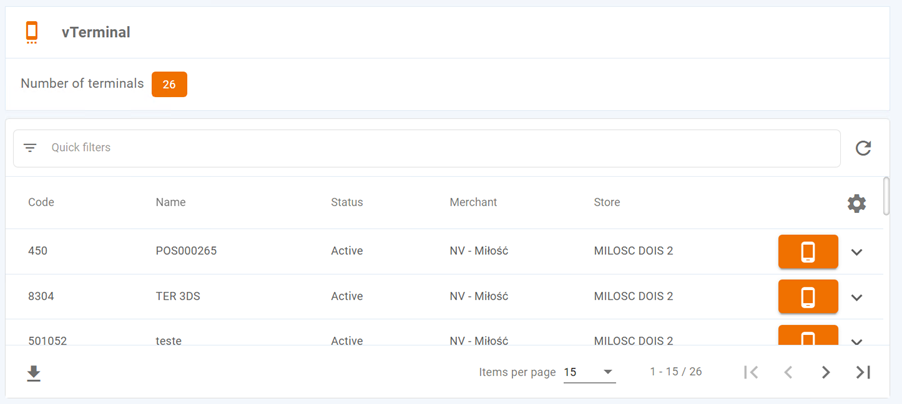This screenshot has height=404, width=902.
Task: Click the orange 26 terminals count badge
Action: pyautogui.click(x=169, y=84)
